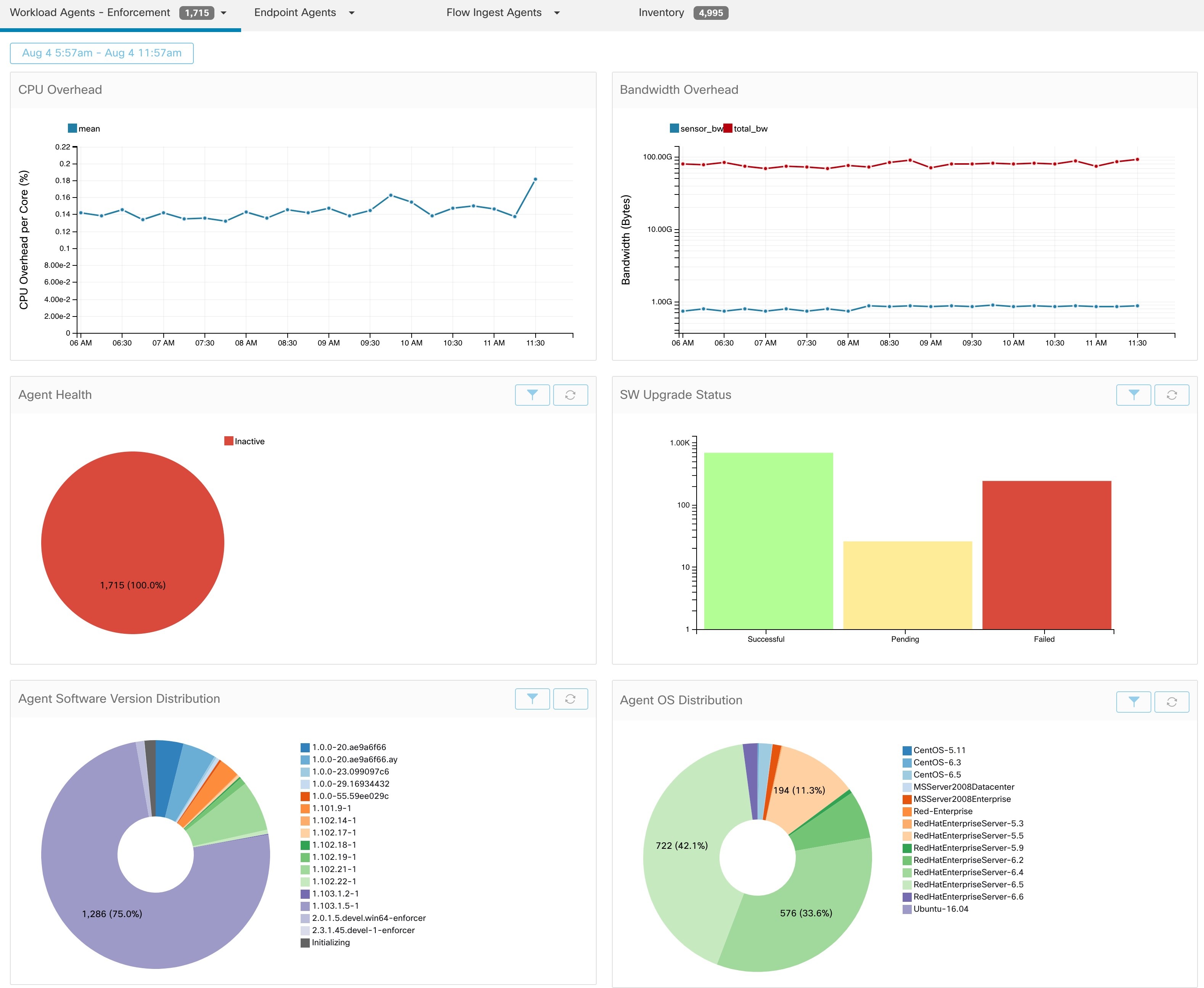Select legend entry 2.3.1.45.devel-1-enforcer
The image size is (1204, 988).
[357, 930]
